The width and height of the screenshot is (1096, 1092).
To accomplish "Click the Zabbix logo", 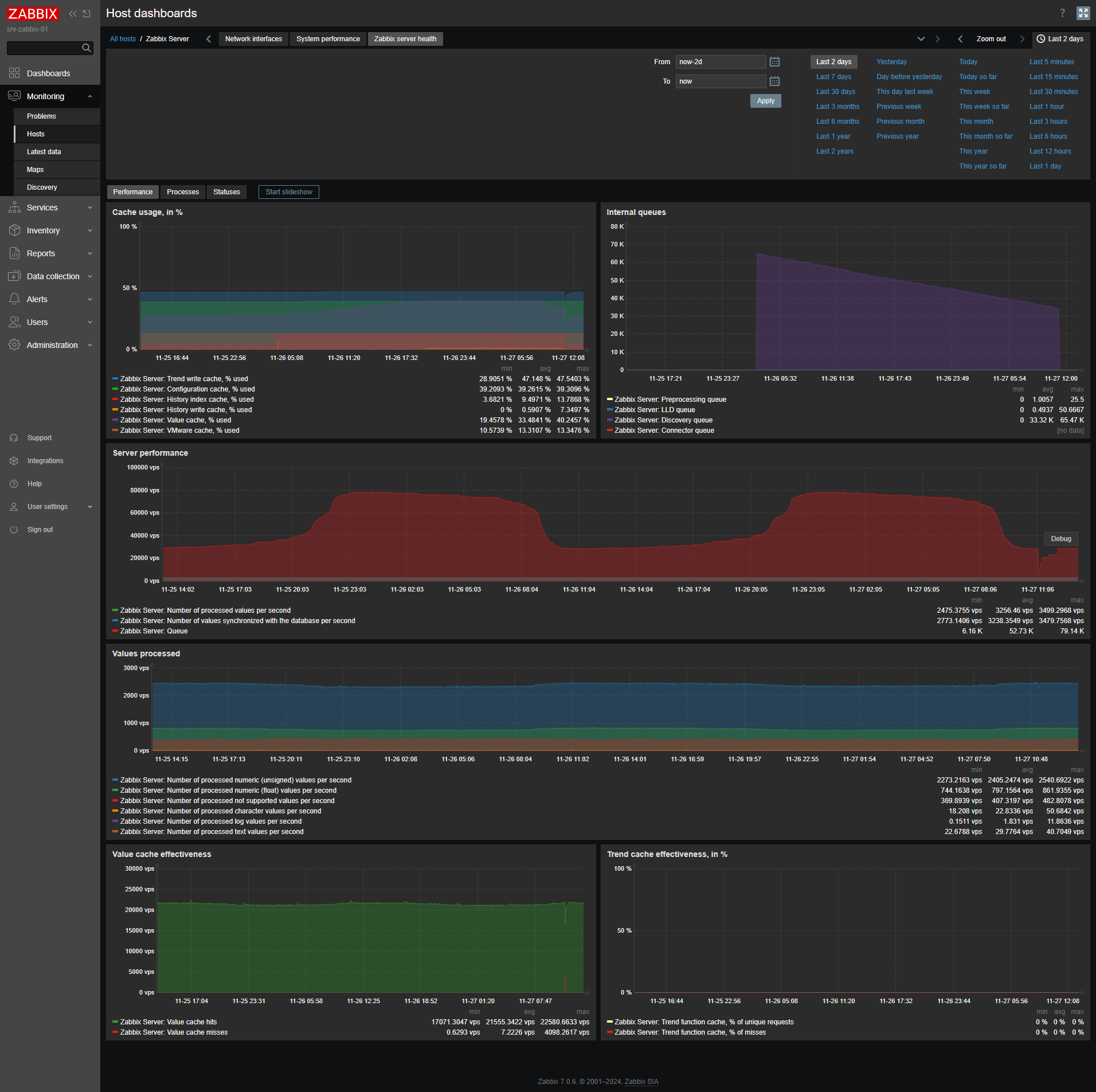I will point(33,14).
